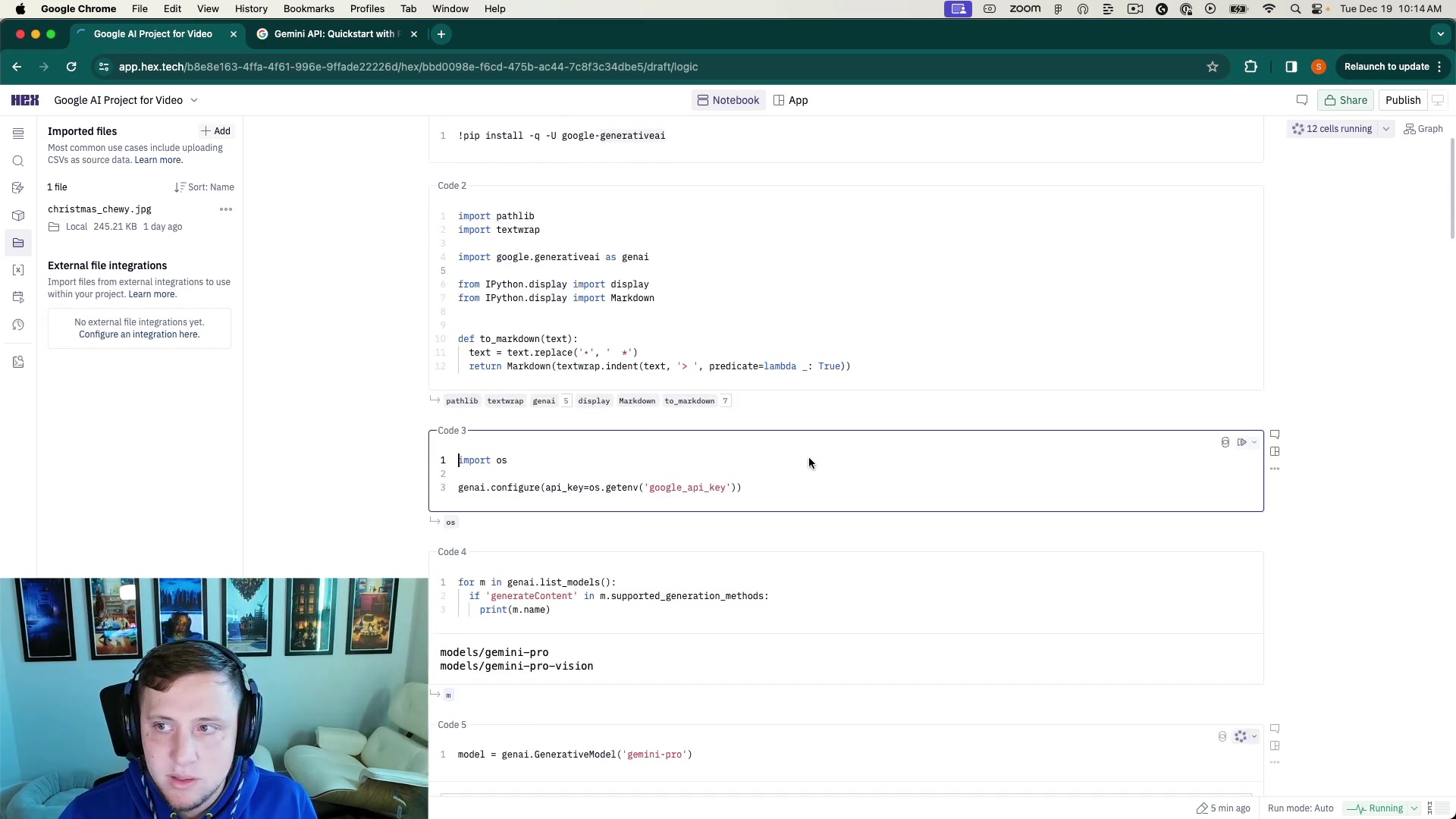
Task: Open the History menu in menu bar
Action: 251,9
